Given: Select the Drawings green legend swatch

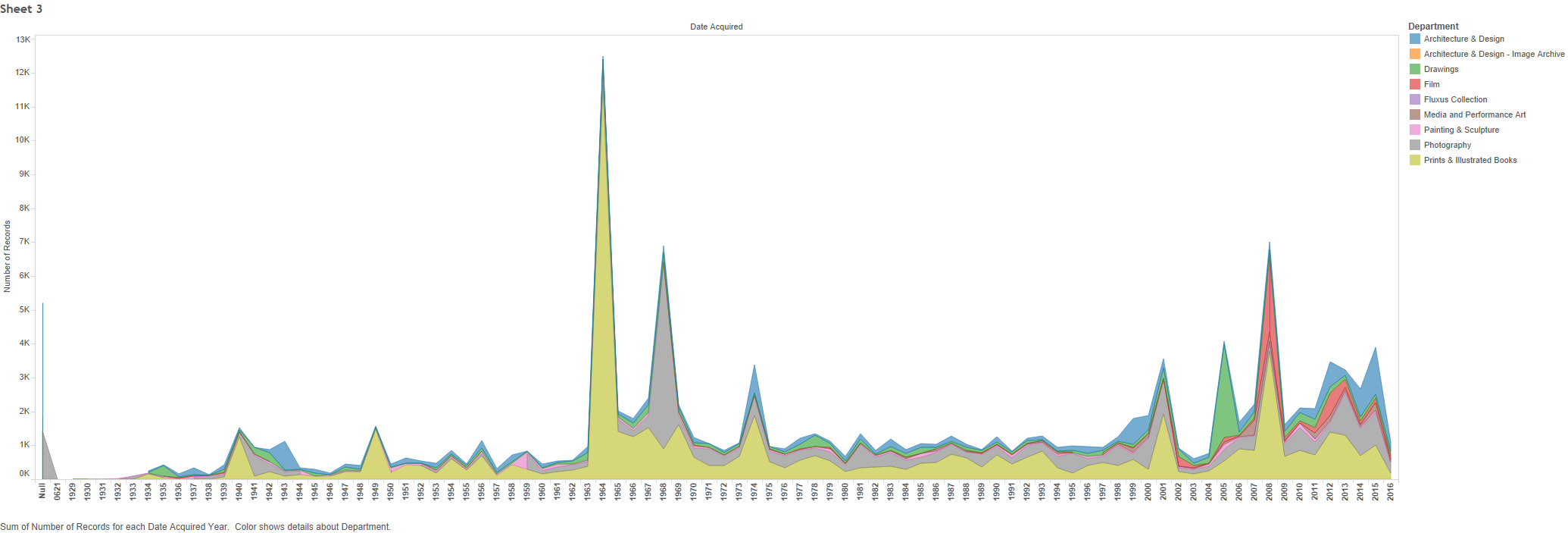Looking at the screenshot, I should (1414, 69).
